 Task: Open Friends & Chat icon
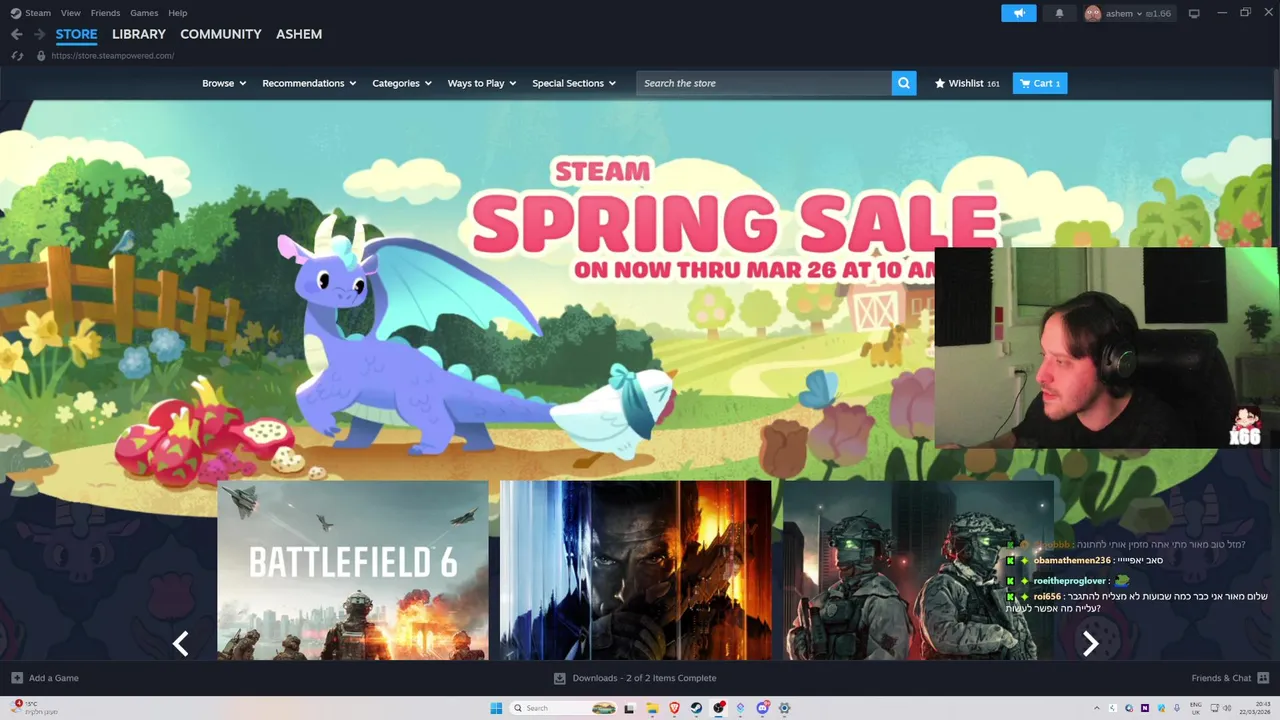tap(1262, 678)
